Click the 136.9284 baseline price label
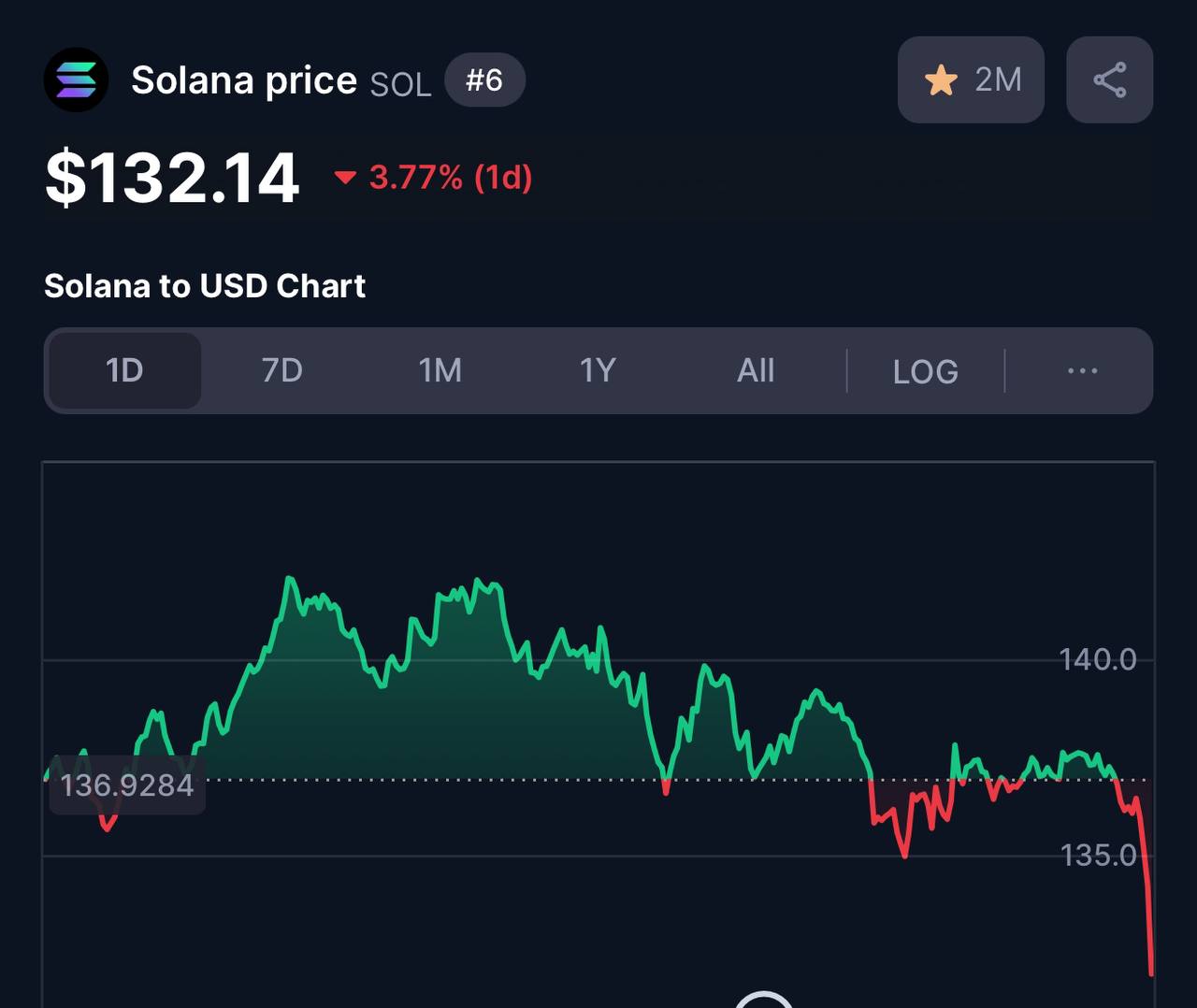Screen dimensions: 1197x1008 (127, 785)
